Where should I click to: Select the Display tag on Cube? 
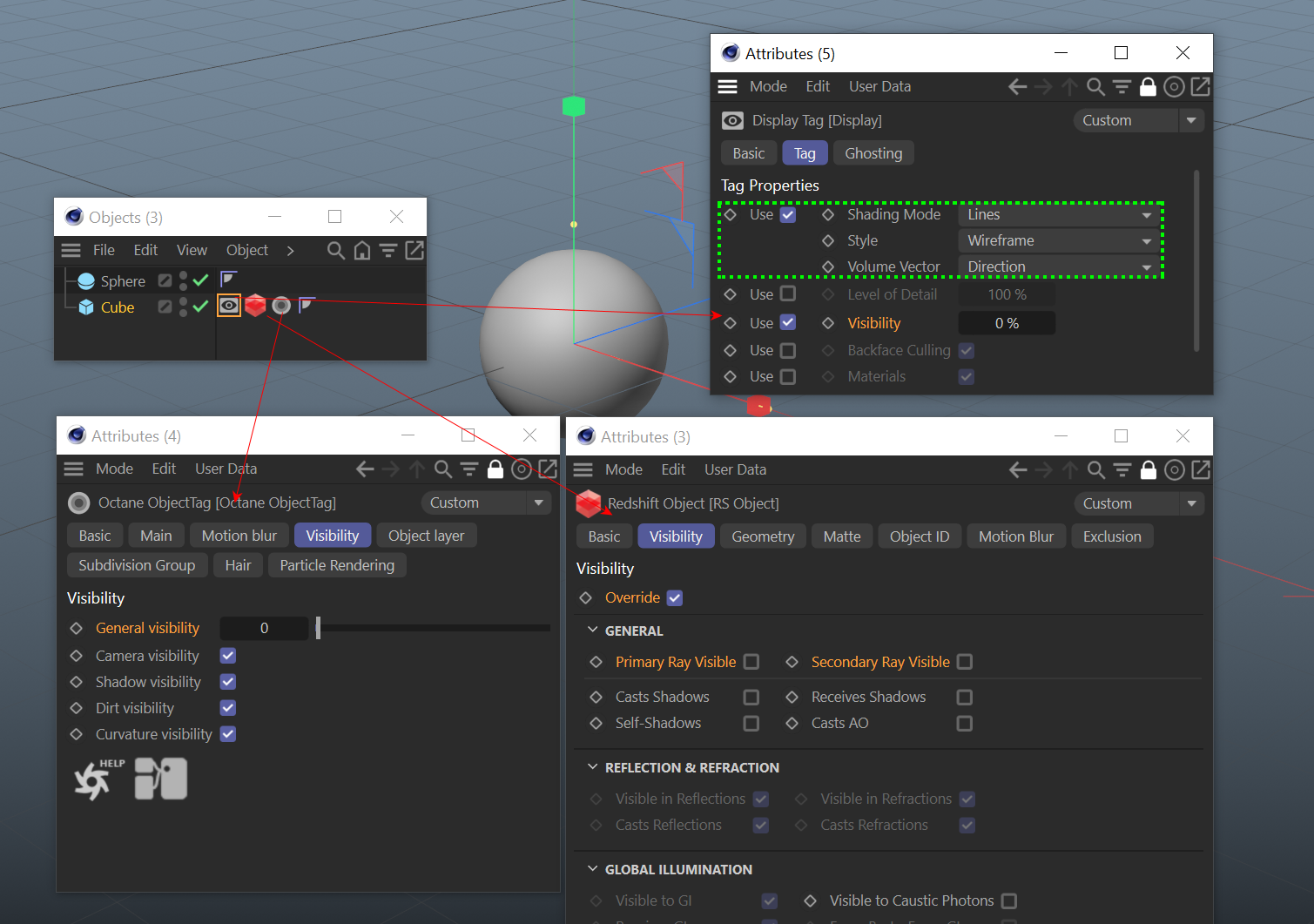coord(229,306)
